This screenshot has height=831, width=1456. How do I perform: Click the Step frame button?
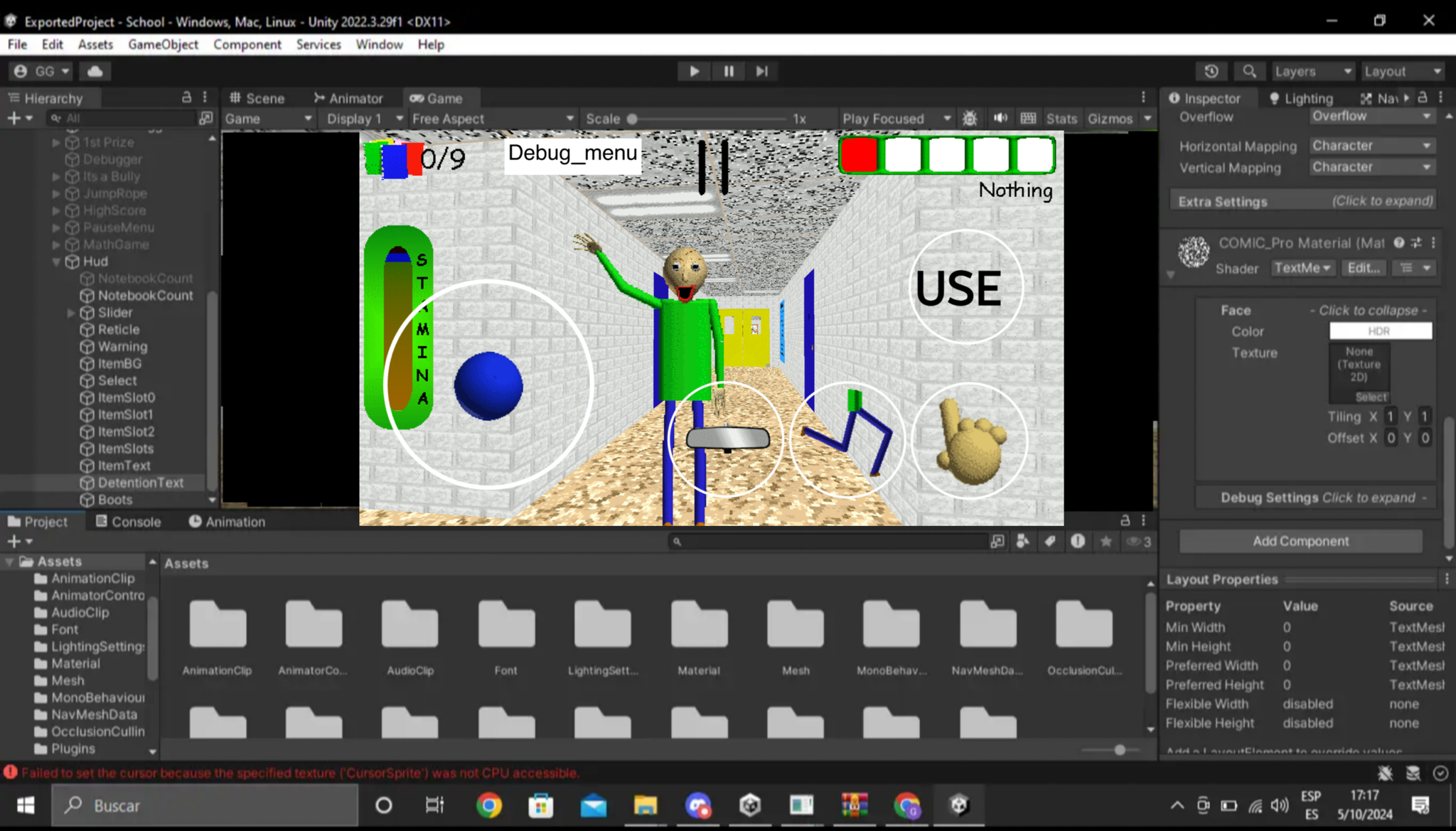pyautogui.click(x=762, y=71)
